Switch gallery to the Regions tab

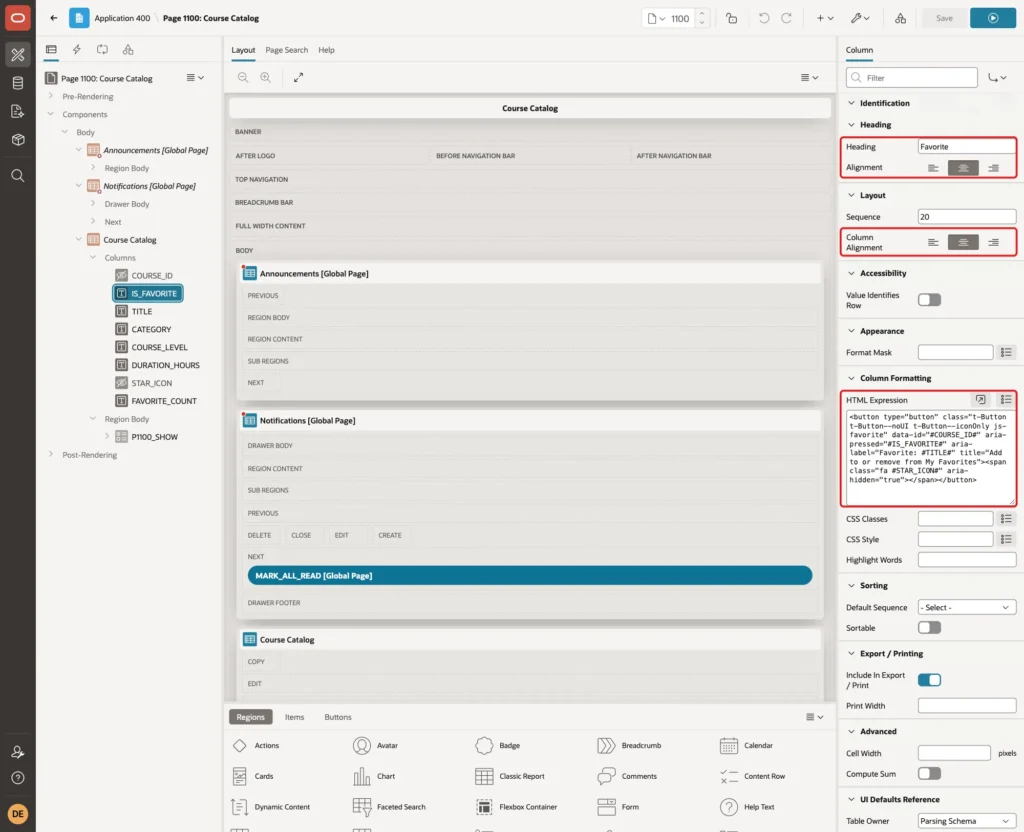[x=250, y=717]
